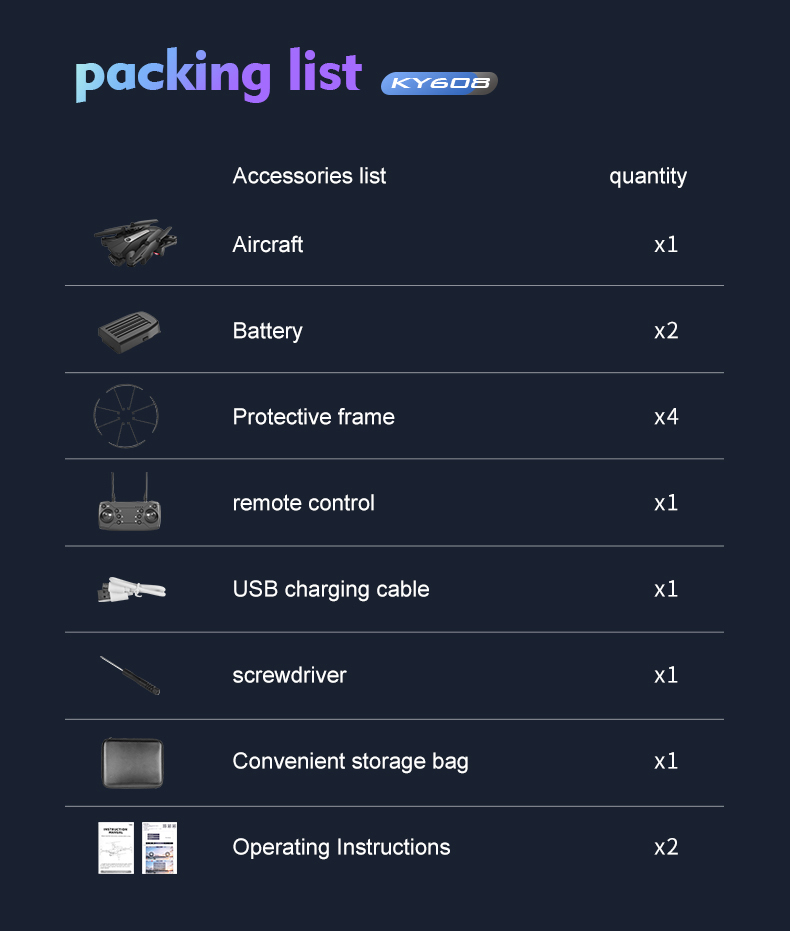Select the Accessories list column header
790x931 pixels.
[309, 176]
